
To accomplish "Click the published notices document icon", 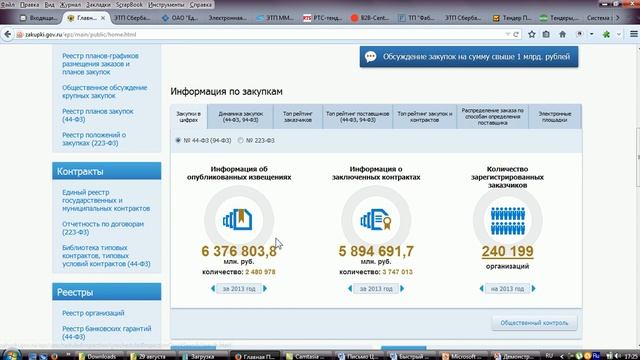I will (239, 220).
